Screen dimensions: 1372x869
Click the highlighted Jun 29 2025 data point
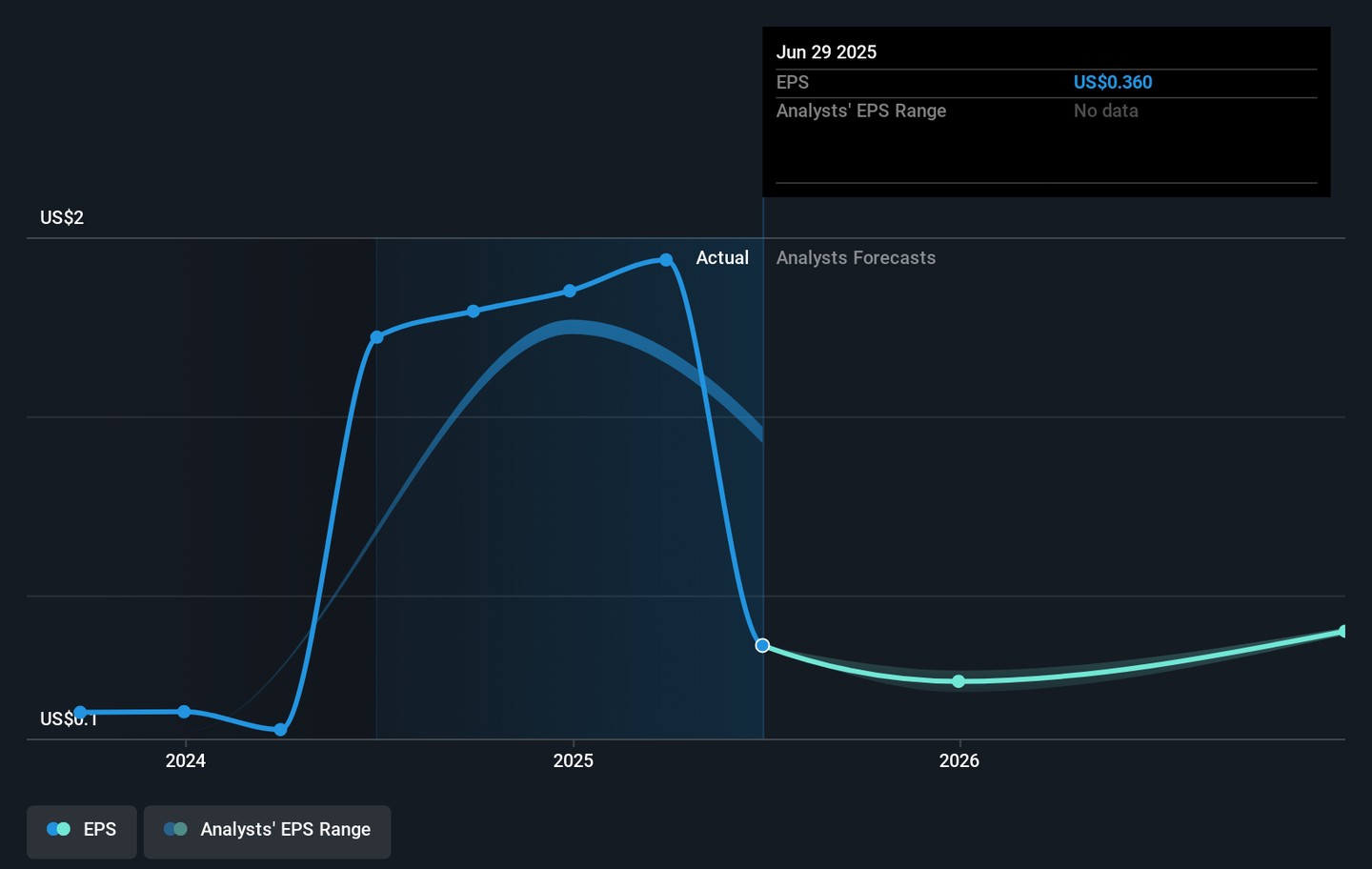point(762,646)
